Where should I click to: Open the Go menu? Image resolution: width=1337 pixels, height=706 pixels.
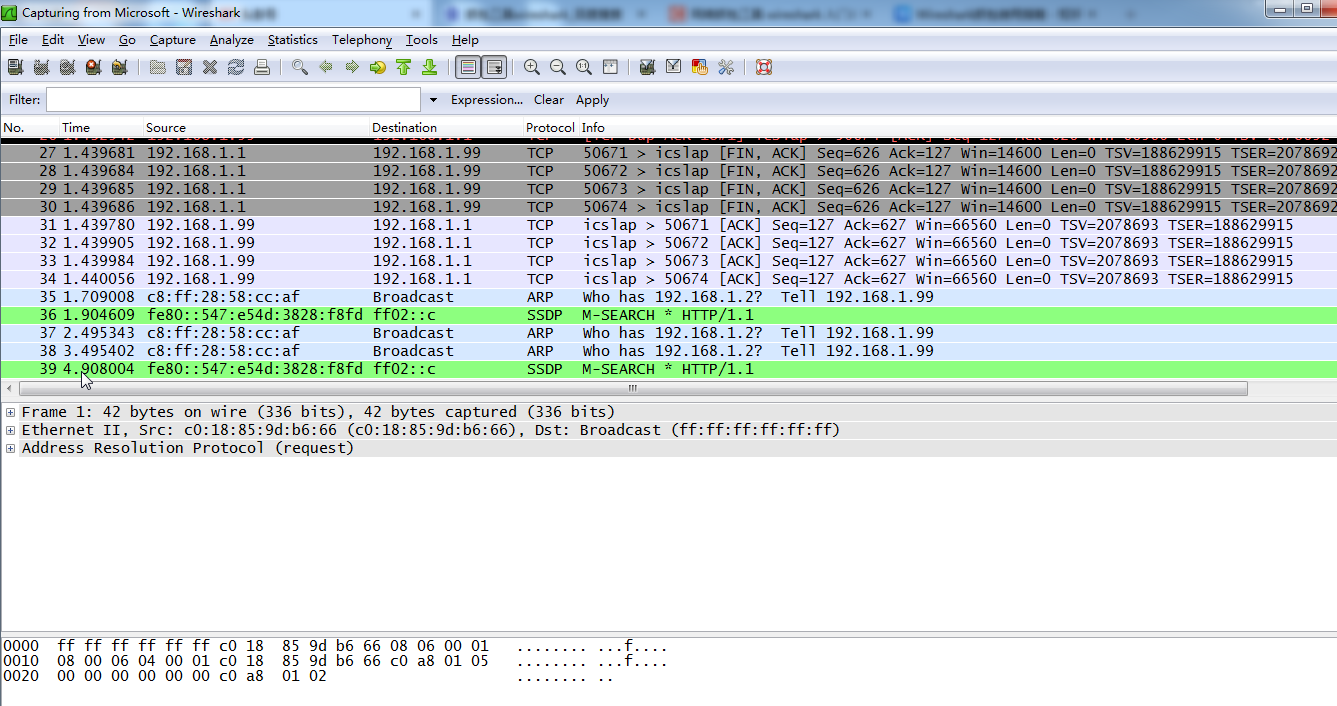coord(127,40)
